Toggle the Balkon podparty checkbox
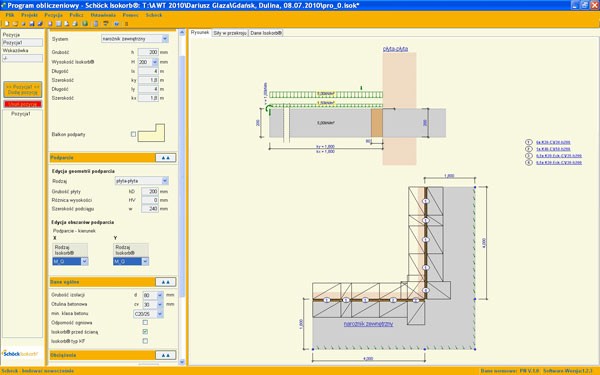Screen dimensions: 600x375 [x=133, y=134]
